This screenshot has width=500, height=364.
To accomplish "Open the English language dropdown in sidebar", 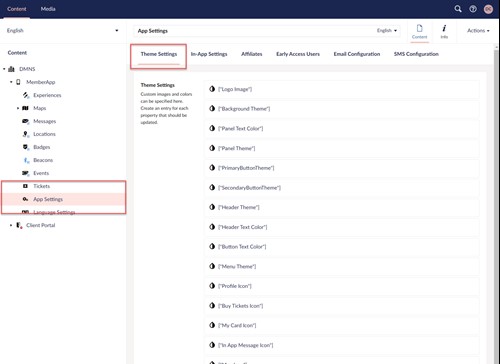I will [63, 30].
